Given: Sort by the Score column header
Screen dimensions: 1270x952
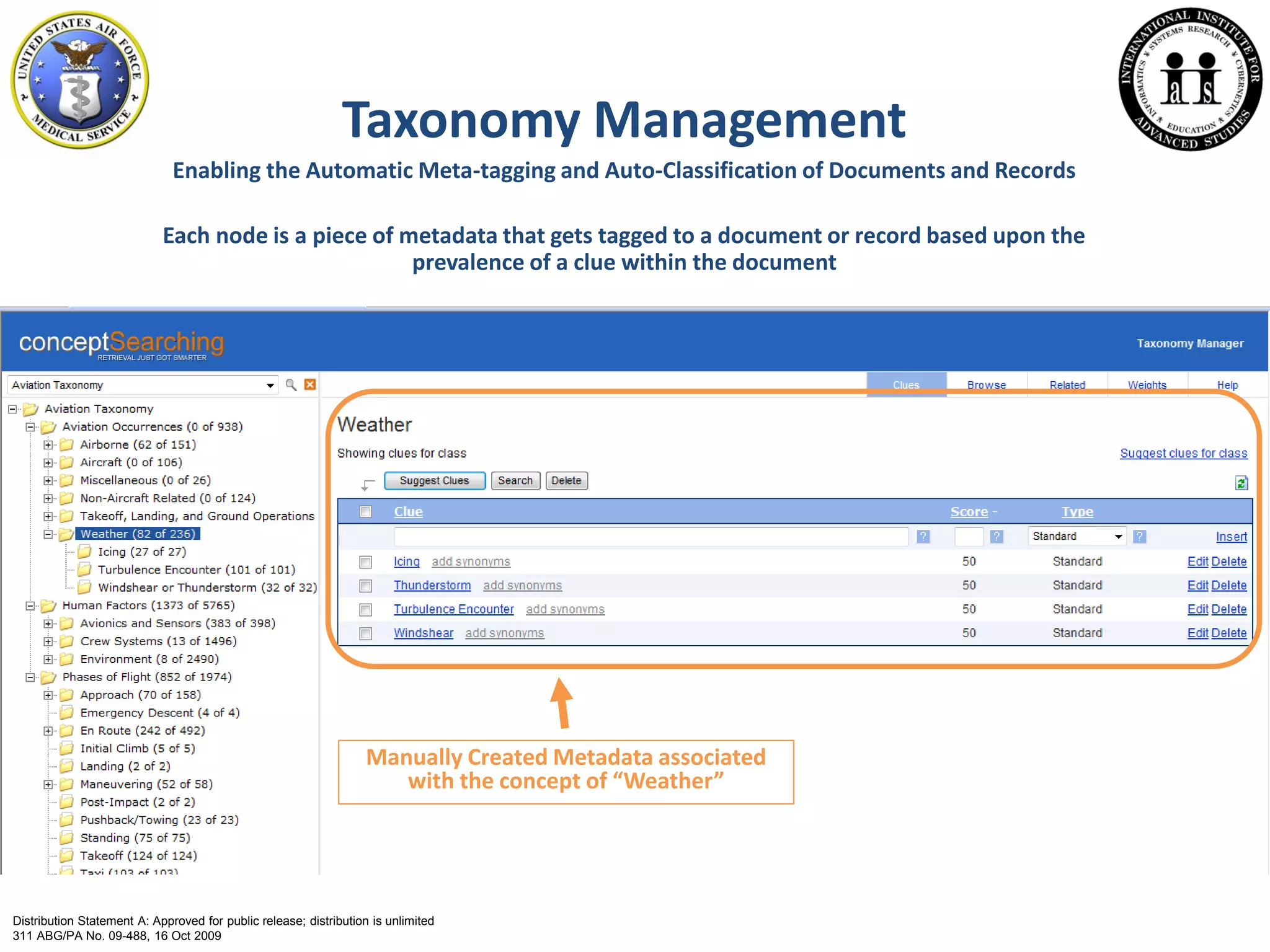Looking at the screenshot, I should click(x=969, y=512).
